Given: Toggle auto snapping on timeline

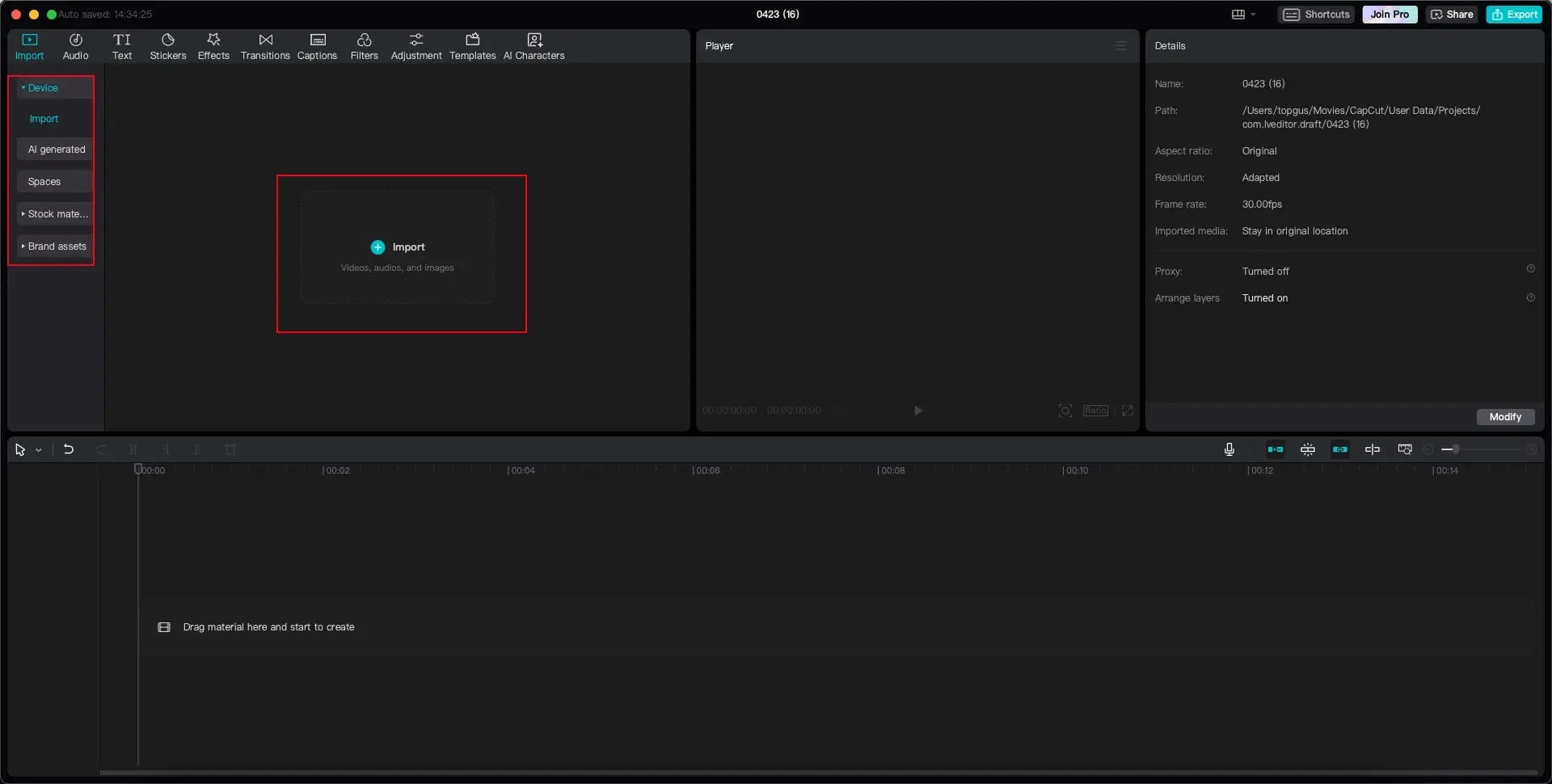Looking at the screenshot, I should click(1308, 449).
